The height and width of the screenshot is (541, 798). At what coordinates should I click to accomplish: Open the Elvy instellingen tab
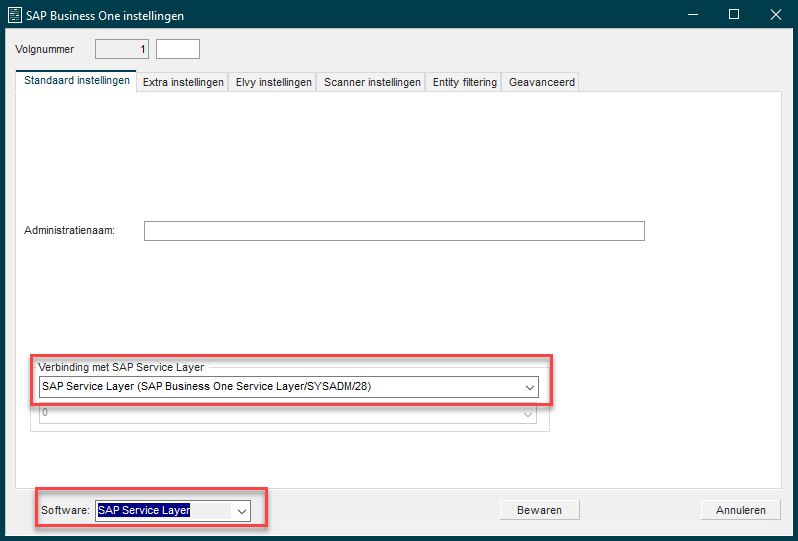point(273,82)
